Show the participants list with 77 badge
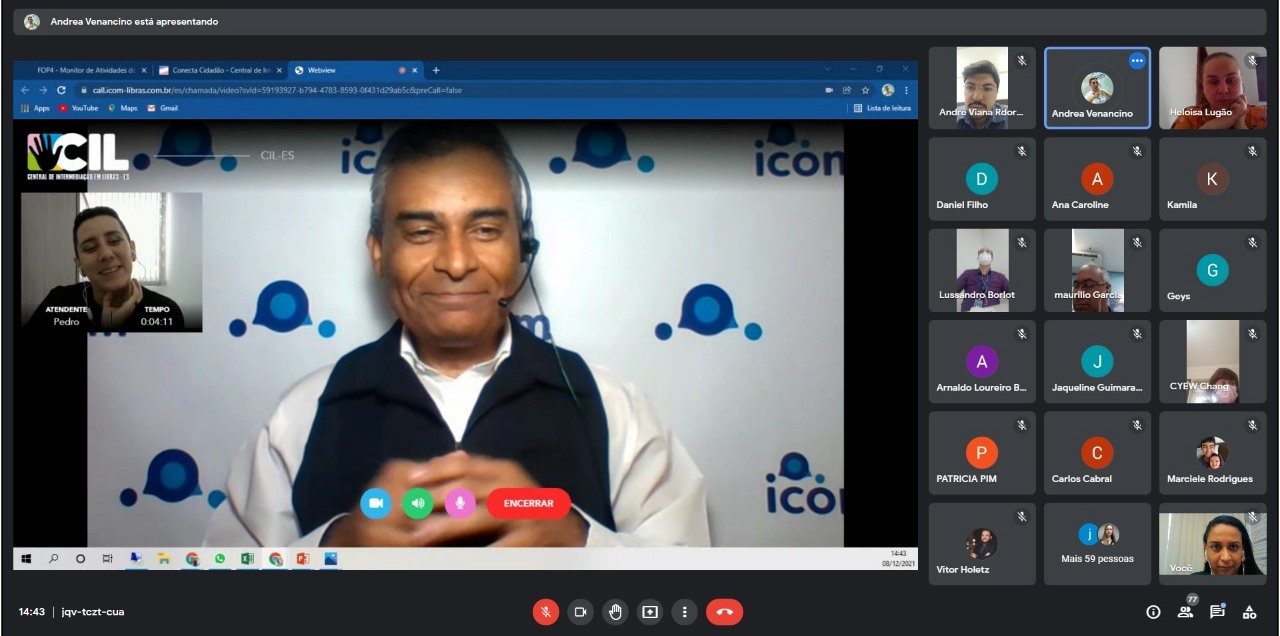 click(x=1185, y=612)
